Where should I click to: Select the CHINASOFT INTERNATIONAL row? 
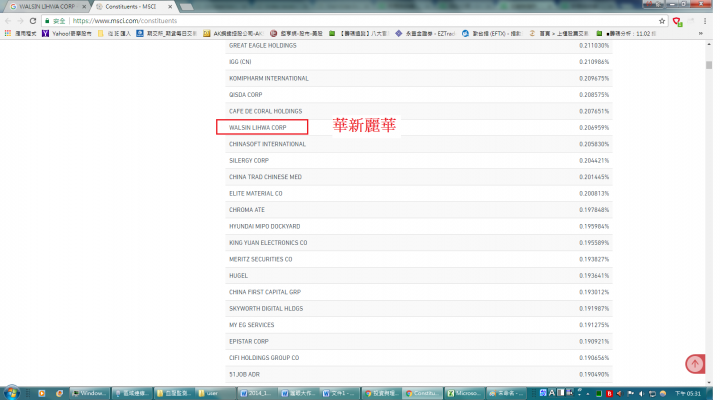click(x=419, y=144)
